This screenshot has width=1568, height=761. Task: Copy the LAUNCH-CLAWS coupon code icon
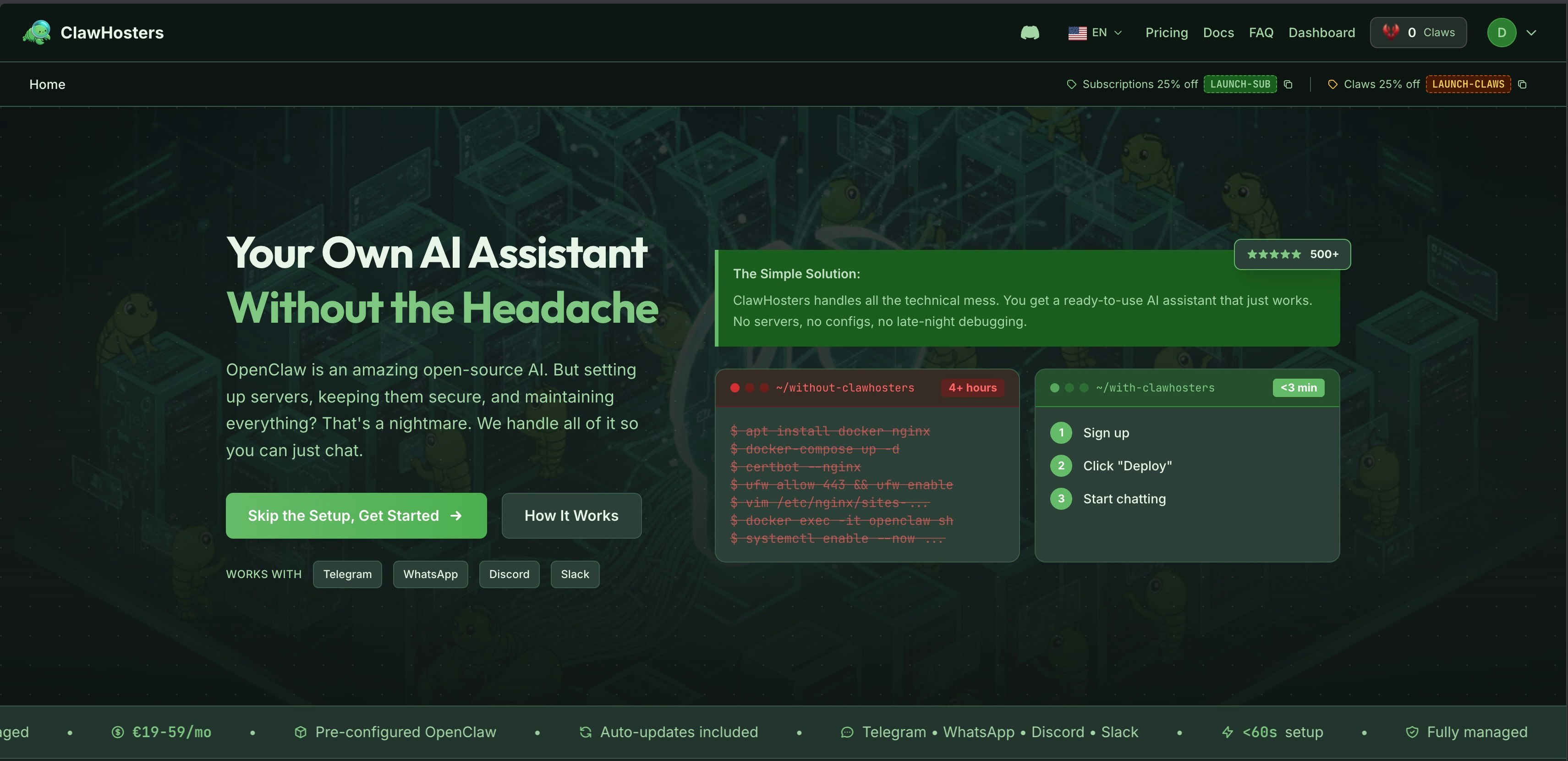click(x=1522, y=85)
